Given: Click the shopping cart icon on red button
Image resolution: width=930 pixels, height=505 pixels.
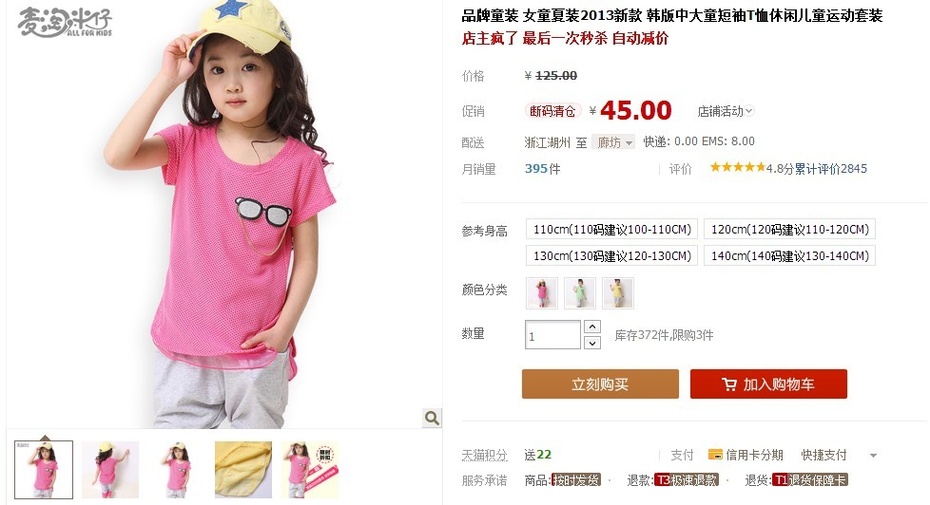Looking at the screenshot, I should click(729, 385).
